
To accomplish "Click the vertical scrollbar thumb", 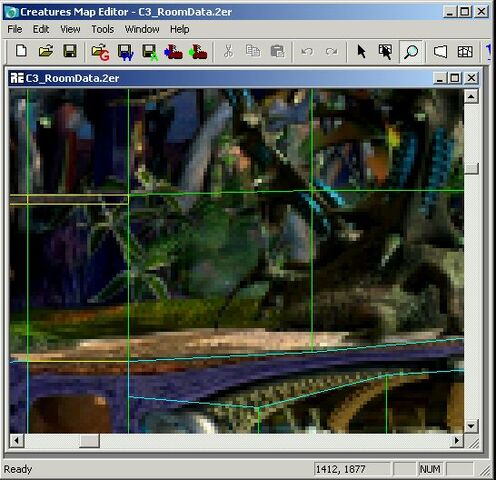I will point(471,168).
